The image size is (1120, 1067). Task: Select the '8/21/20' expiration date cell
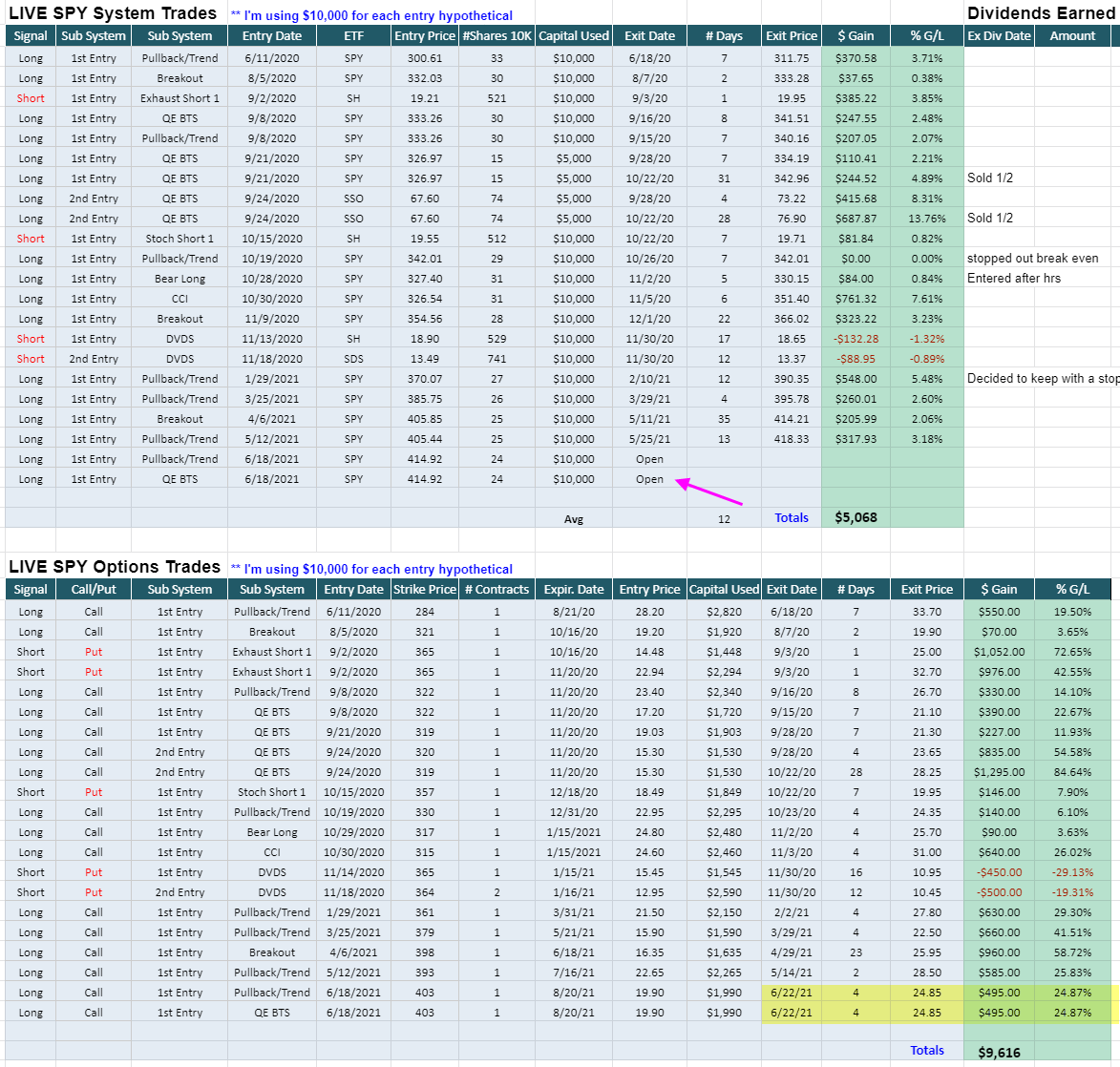pos(574,612)
